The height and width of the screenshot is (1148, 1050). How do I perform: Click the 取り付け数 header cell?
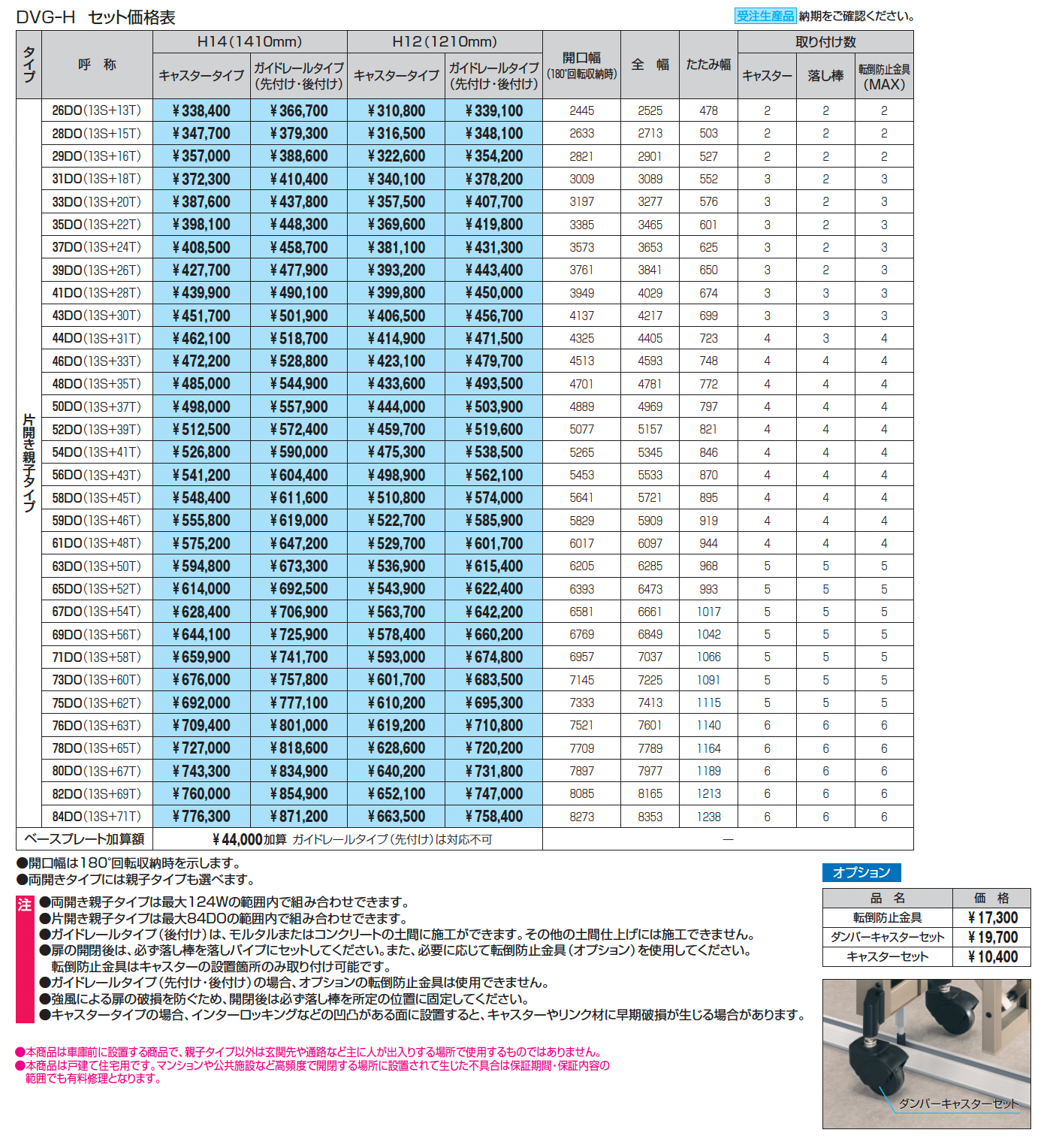825,41
